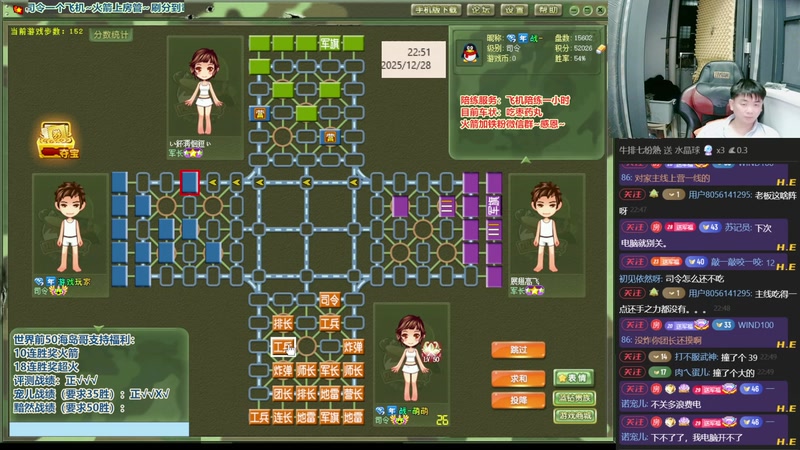Collapse the player info panel triangle
Image resolution: width=800 pixels, height=450 pixels.
tap(526, 160)
